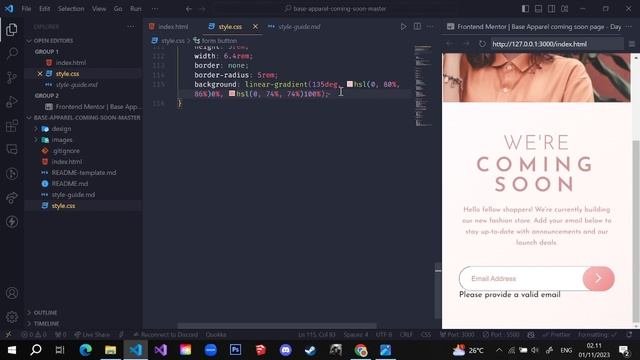Go back in the browser preview
The width and height of the screenshot is (640, 360).
(450, 44)
